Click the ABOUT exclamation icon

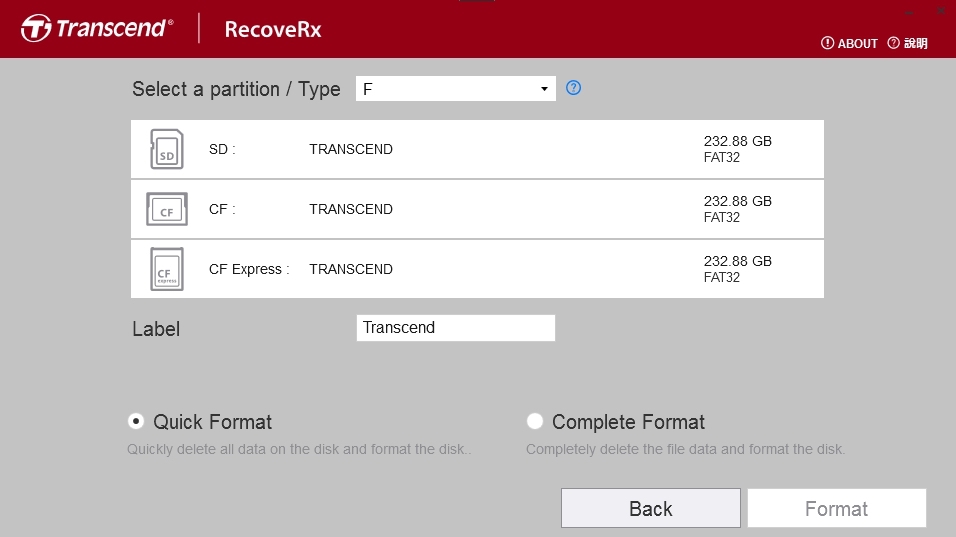tap(827, 43)
